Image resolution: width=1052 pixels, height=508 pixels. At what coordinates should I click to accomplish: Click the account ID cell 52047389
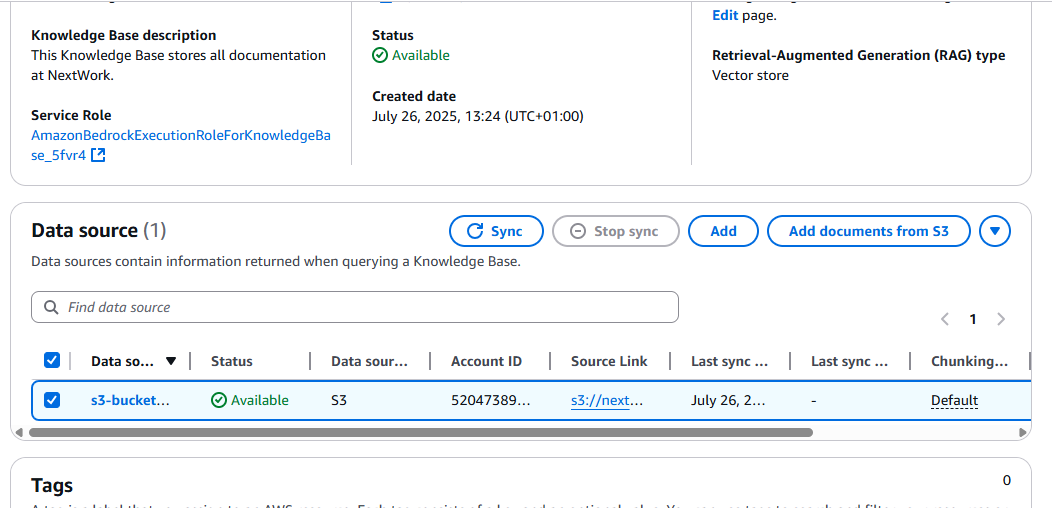(490, 401)
